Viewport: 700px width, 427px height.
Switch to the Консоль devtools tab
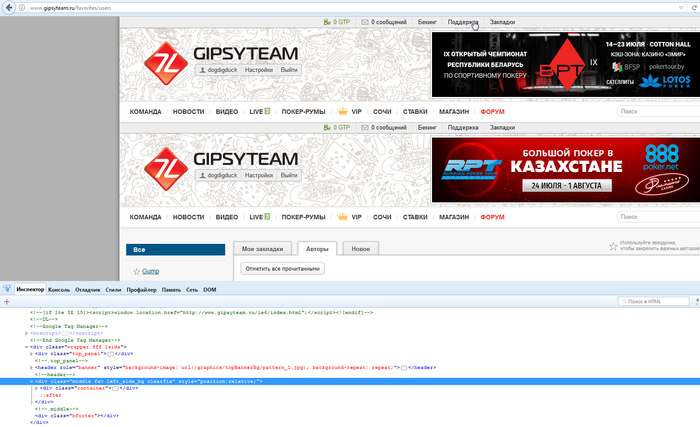(x=59, y=290)
